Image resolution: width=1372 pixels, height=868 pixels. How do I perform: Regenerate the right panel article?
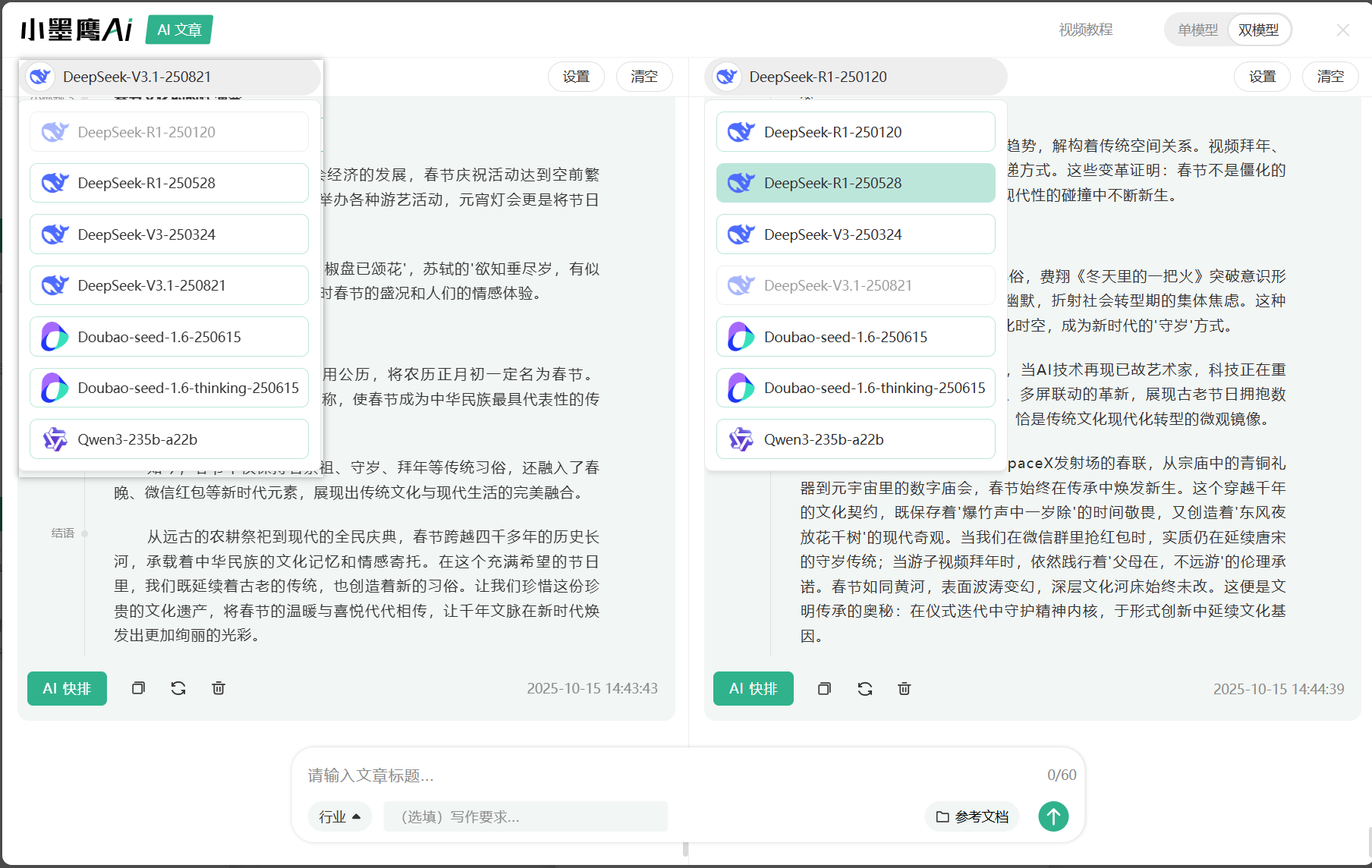pyautogui.click(x=864, y=689)
